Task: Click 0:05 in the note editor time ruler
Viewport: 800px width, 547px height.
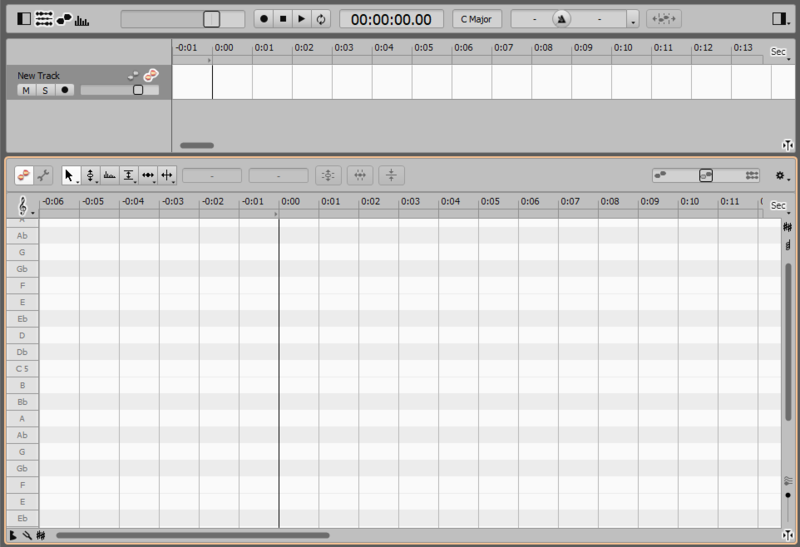Action: point(490,202)
